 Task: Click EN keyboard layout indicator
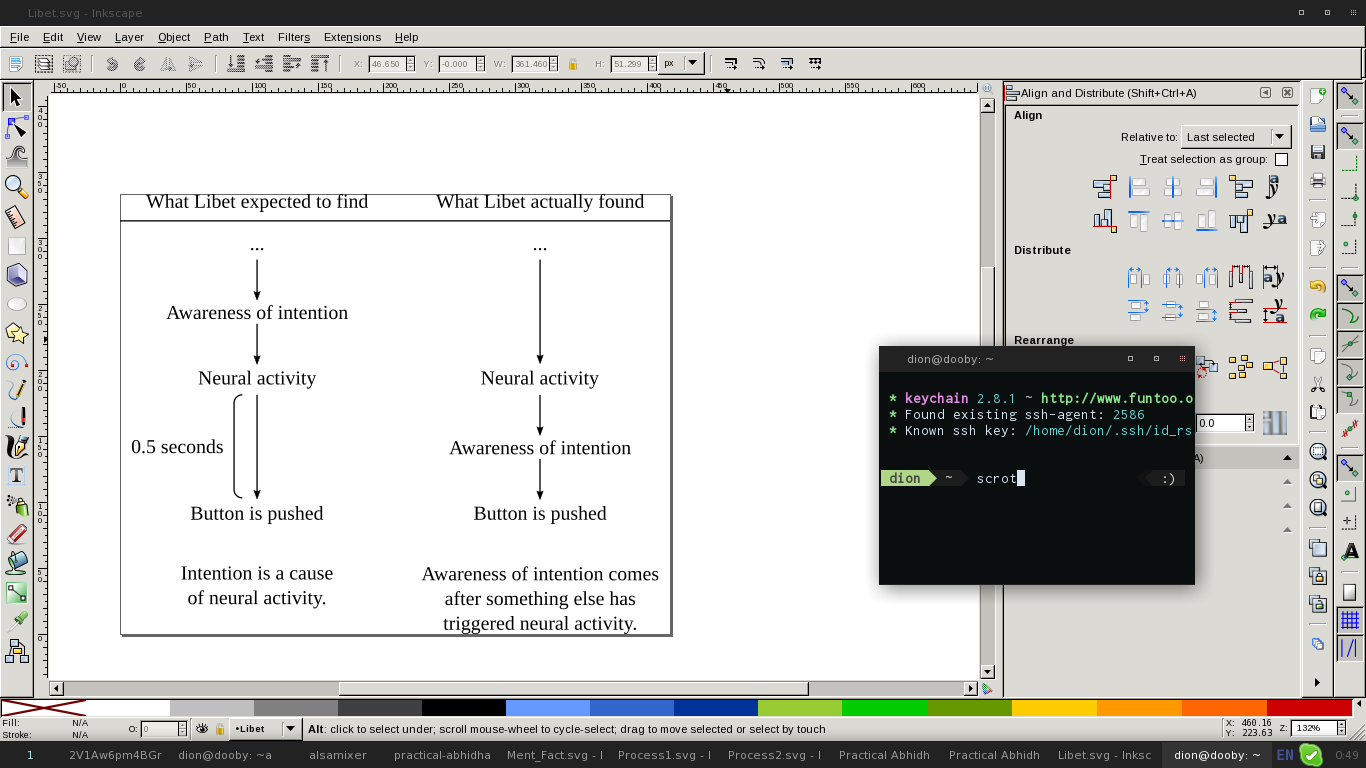click(1285, 755)
